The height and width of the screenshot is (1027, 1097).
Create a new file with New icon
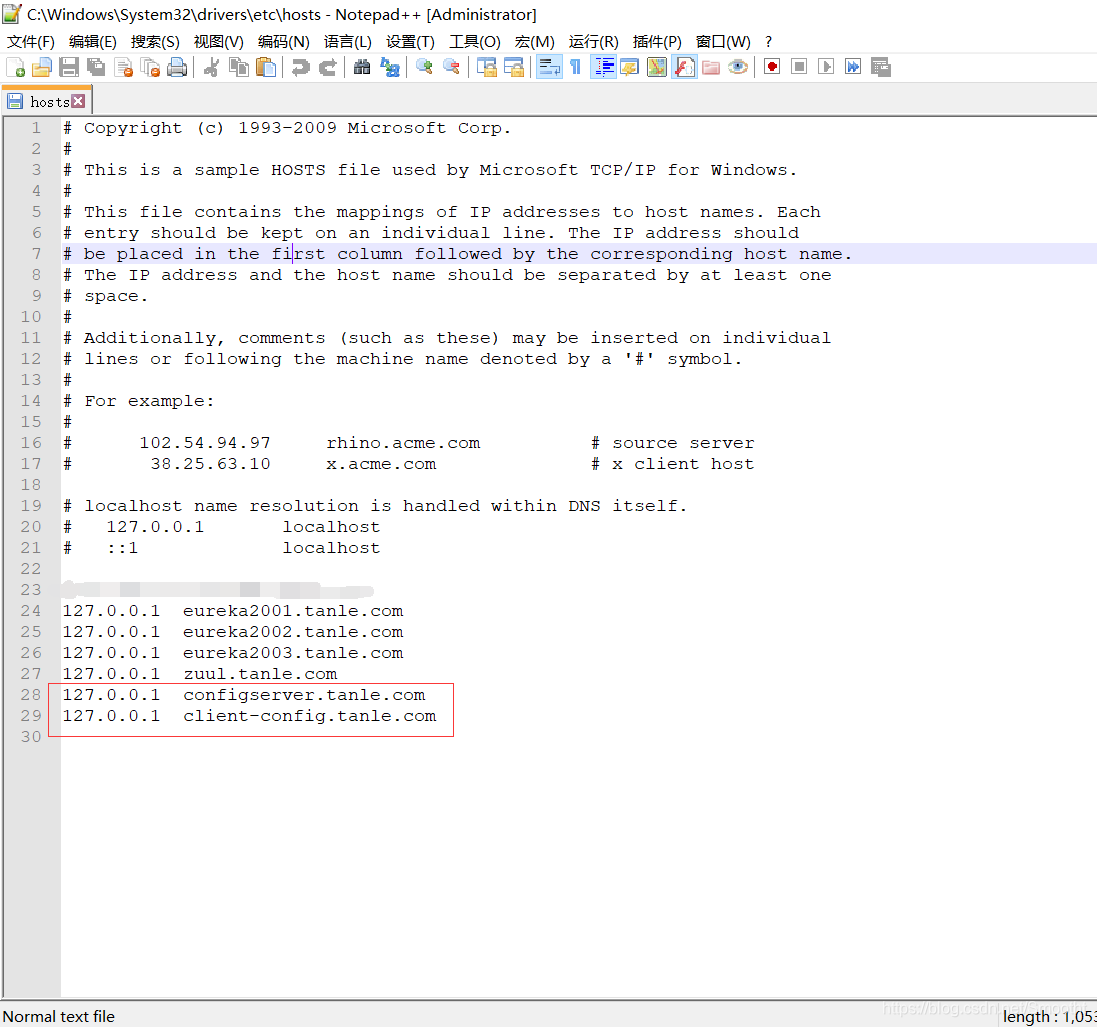tap(15, 67)
